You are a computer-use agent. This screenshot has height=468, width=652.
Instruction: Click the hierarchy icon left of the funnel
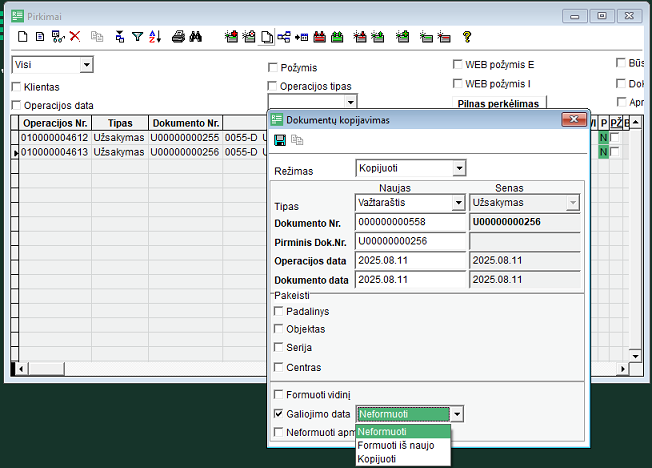120,37
